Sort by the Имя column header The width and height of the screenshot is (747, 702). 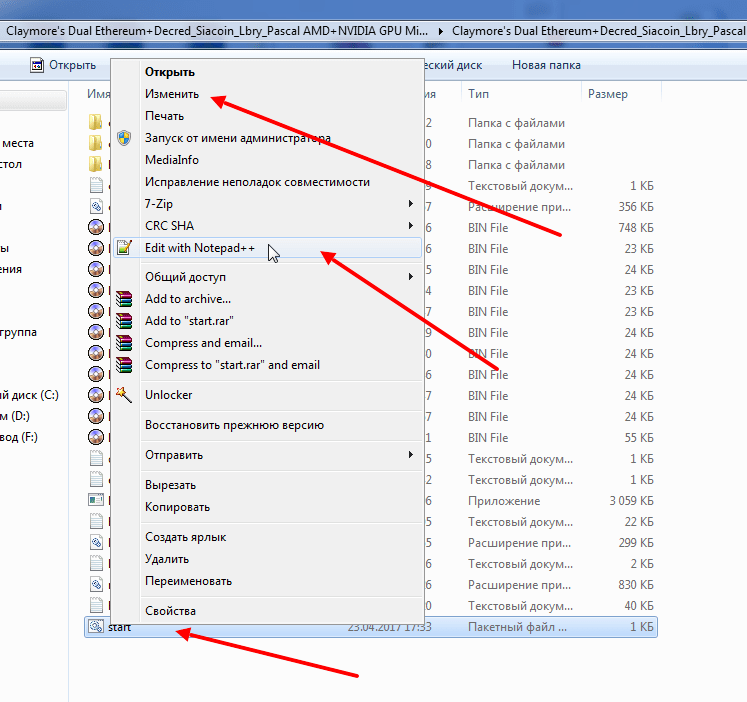99,94
